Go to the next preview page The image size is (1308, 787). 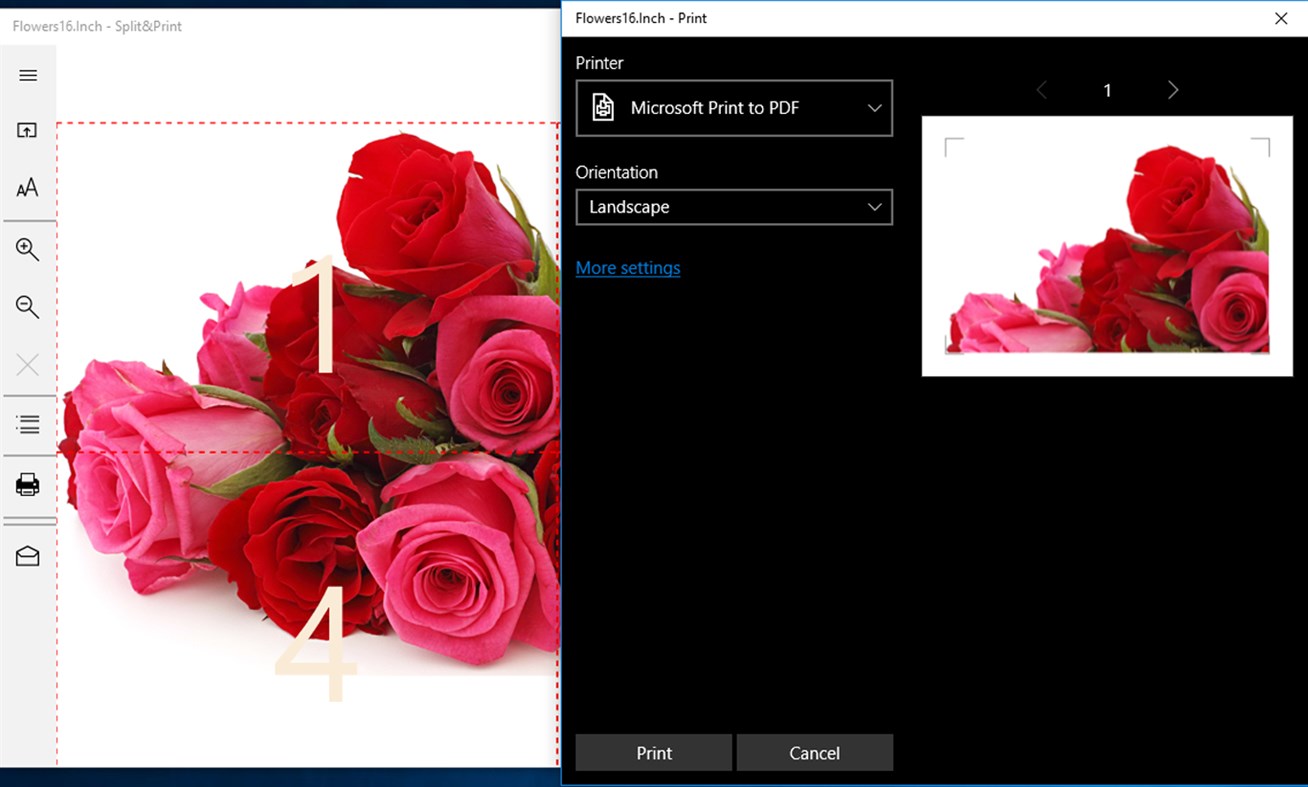click(x=1172, y=90)
